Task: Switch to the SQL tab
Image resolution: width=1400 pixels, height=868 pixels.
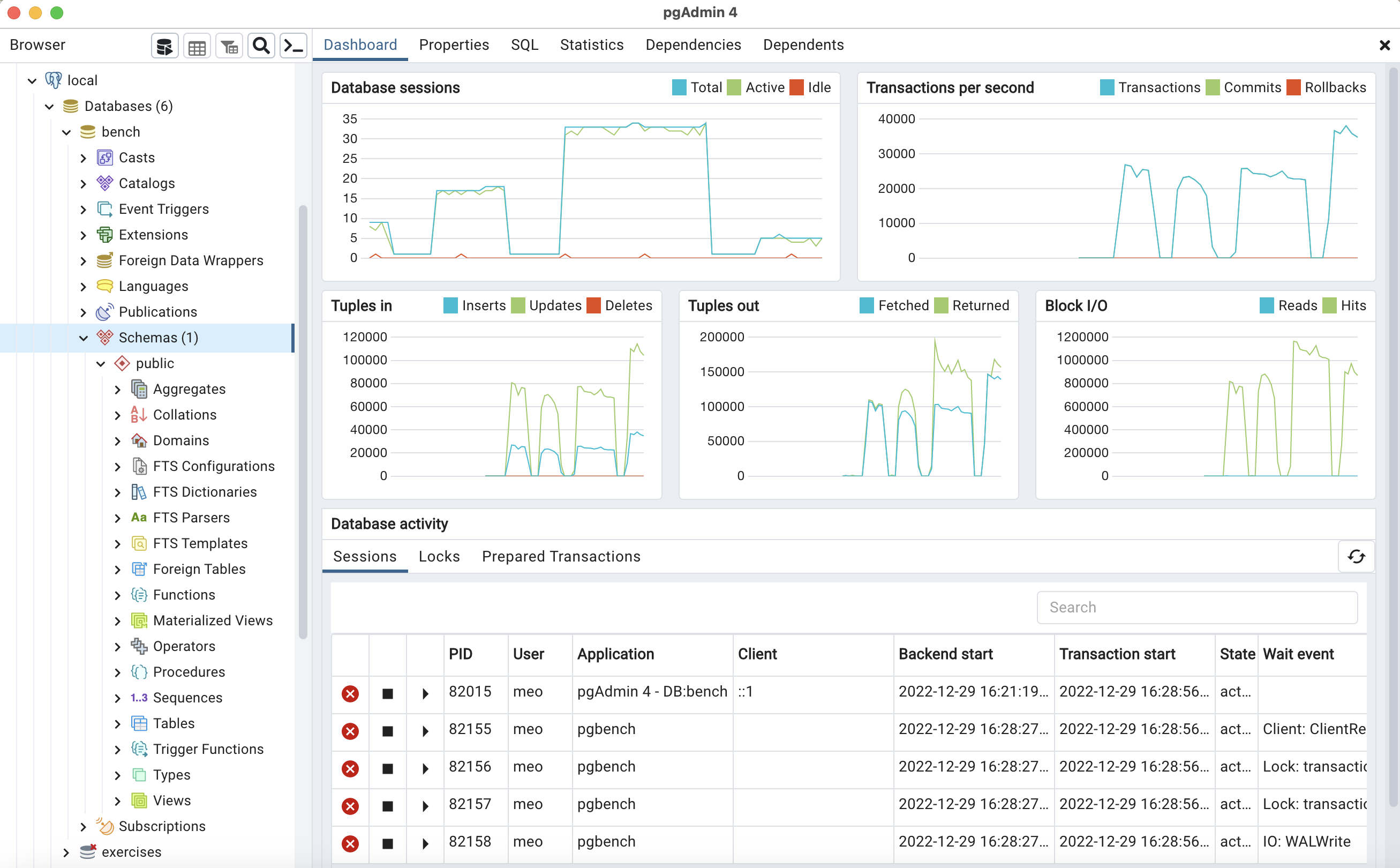Action: [524, 45]
